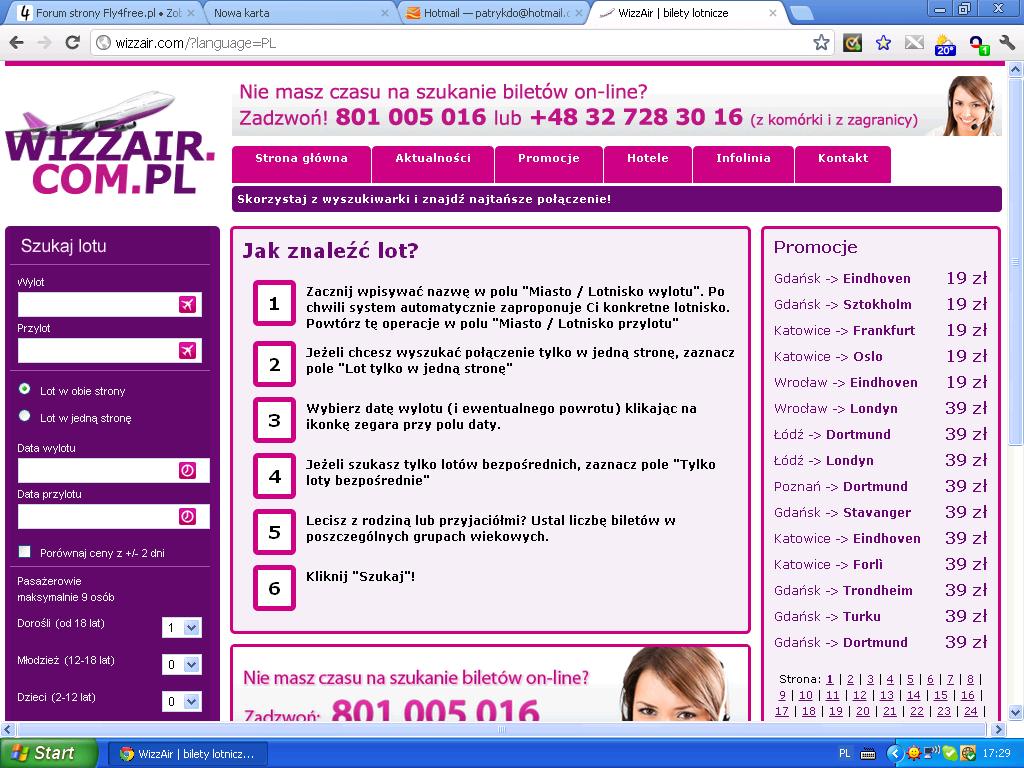The image size is (1024, 768).
Task: Open new tab button in tab strip
Action: coord(801,13)
